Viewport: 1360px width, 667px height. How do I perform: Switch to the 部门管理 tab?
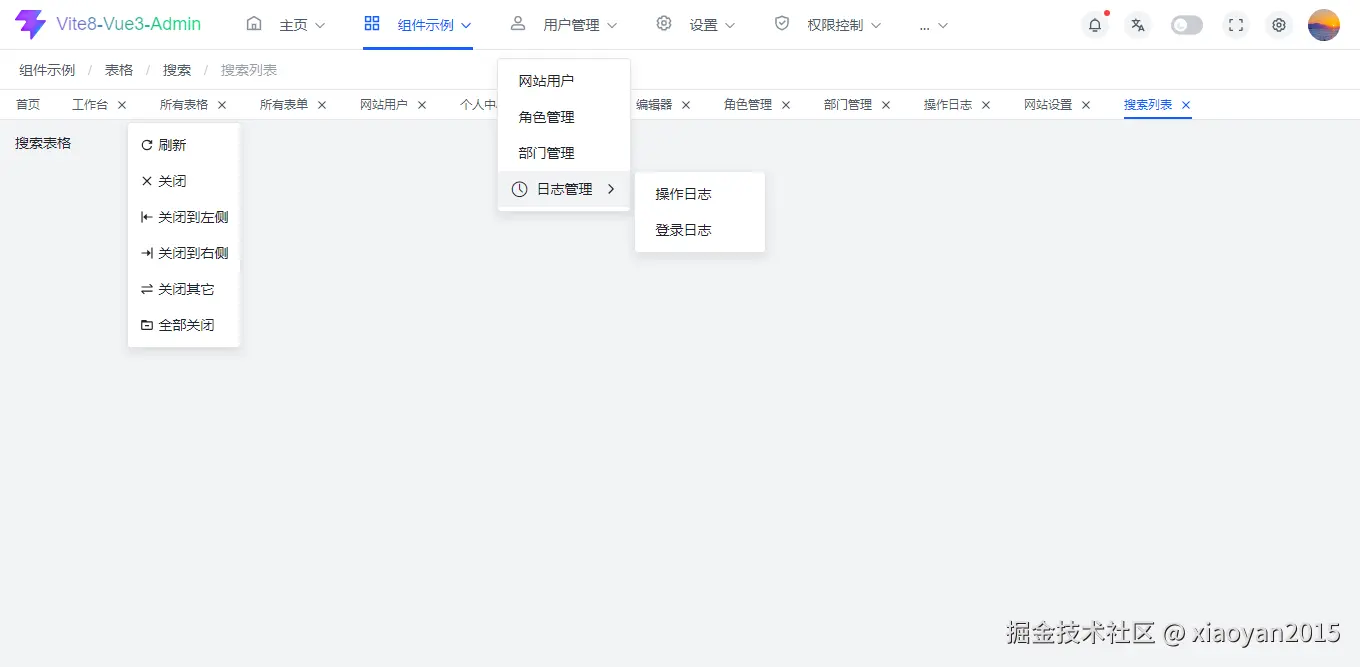click(848, 104)
